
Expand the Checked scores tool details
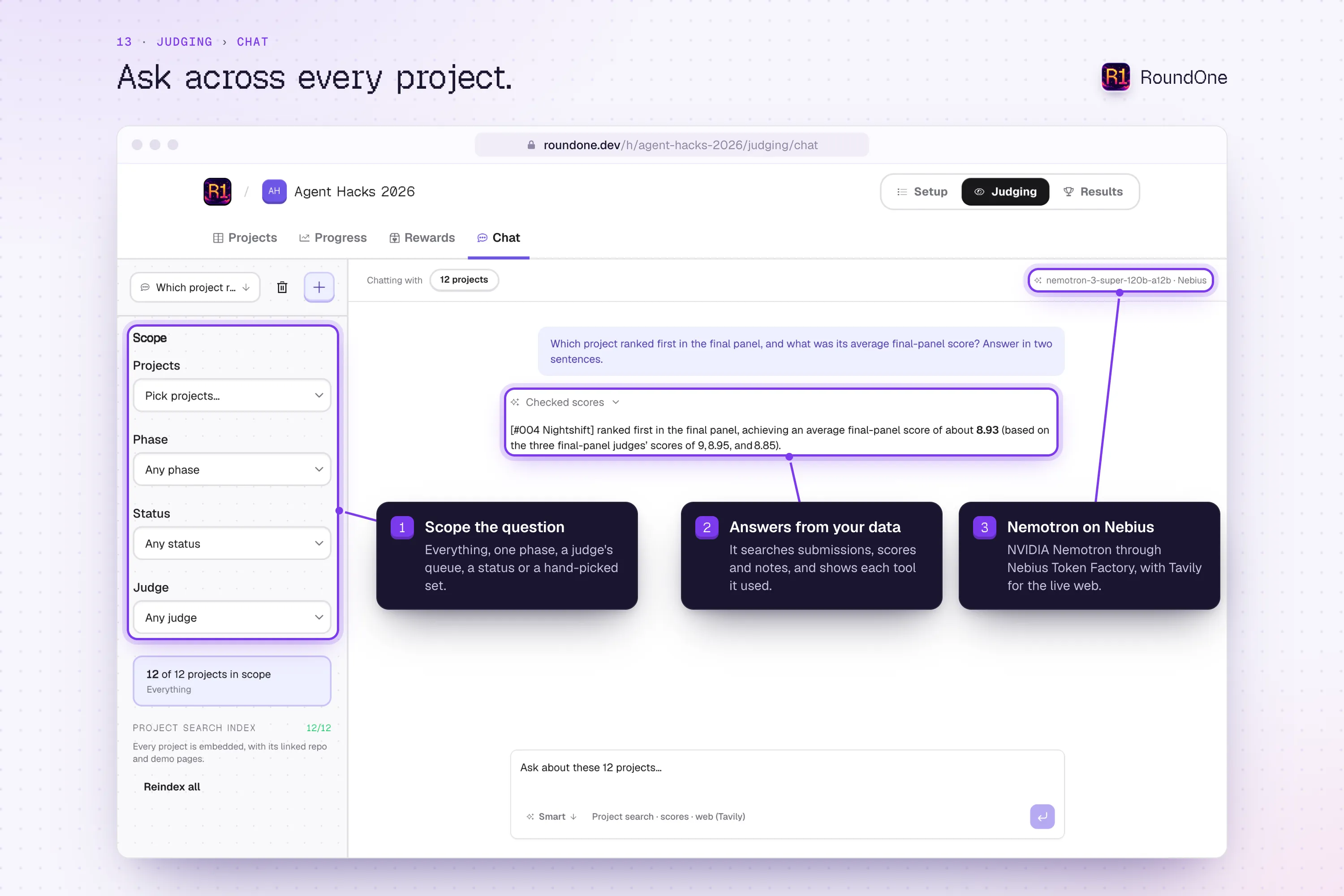point(564,402)
